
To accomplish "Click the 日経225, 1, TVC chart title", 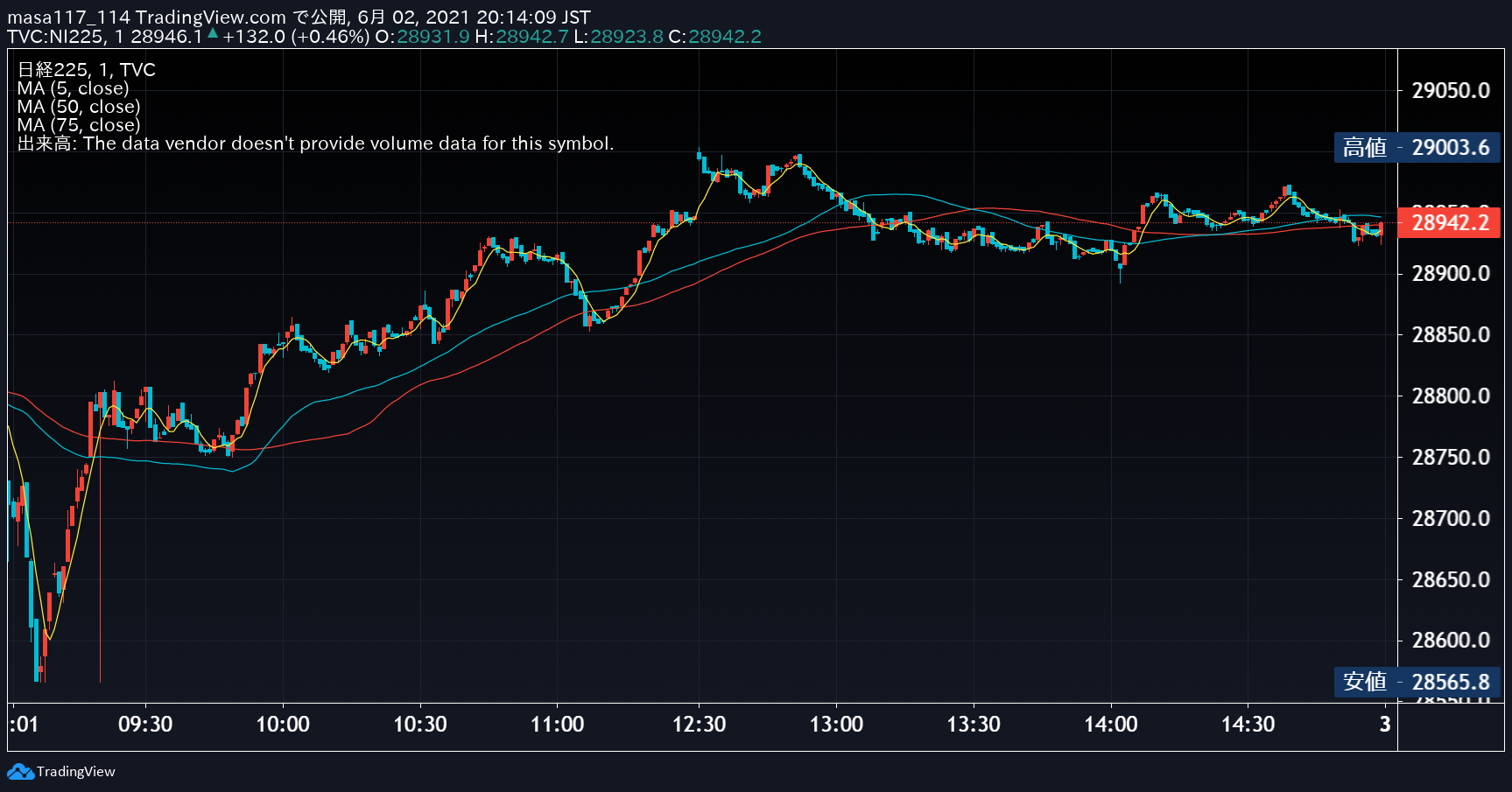I will tap(87, 70).
